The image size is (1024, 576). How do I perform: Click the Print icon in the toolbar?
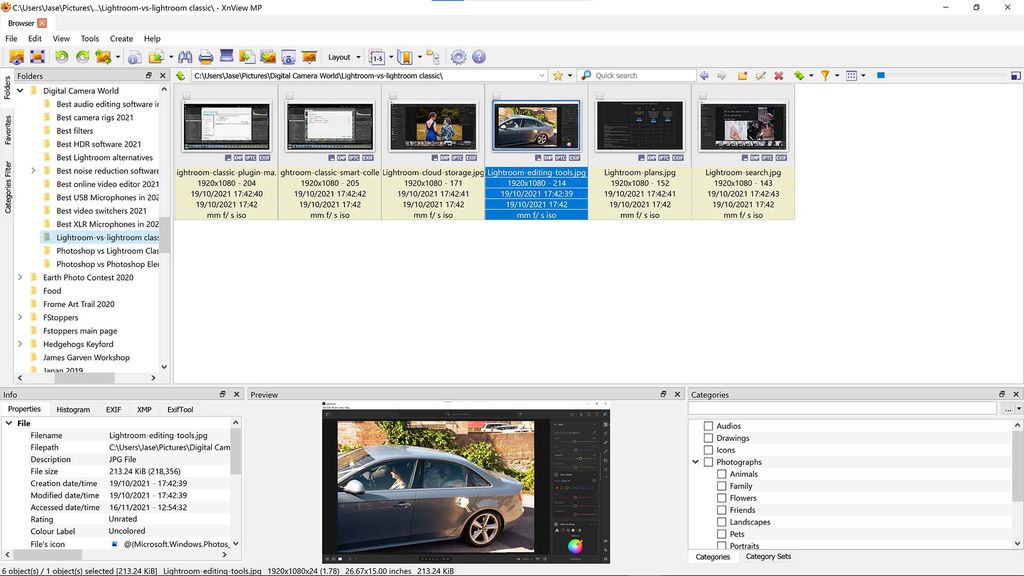coord(206,57)
